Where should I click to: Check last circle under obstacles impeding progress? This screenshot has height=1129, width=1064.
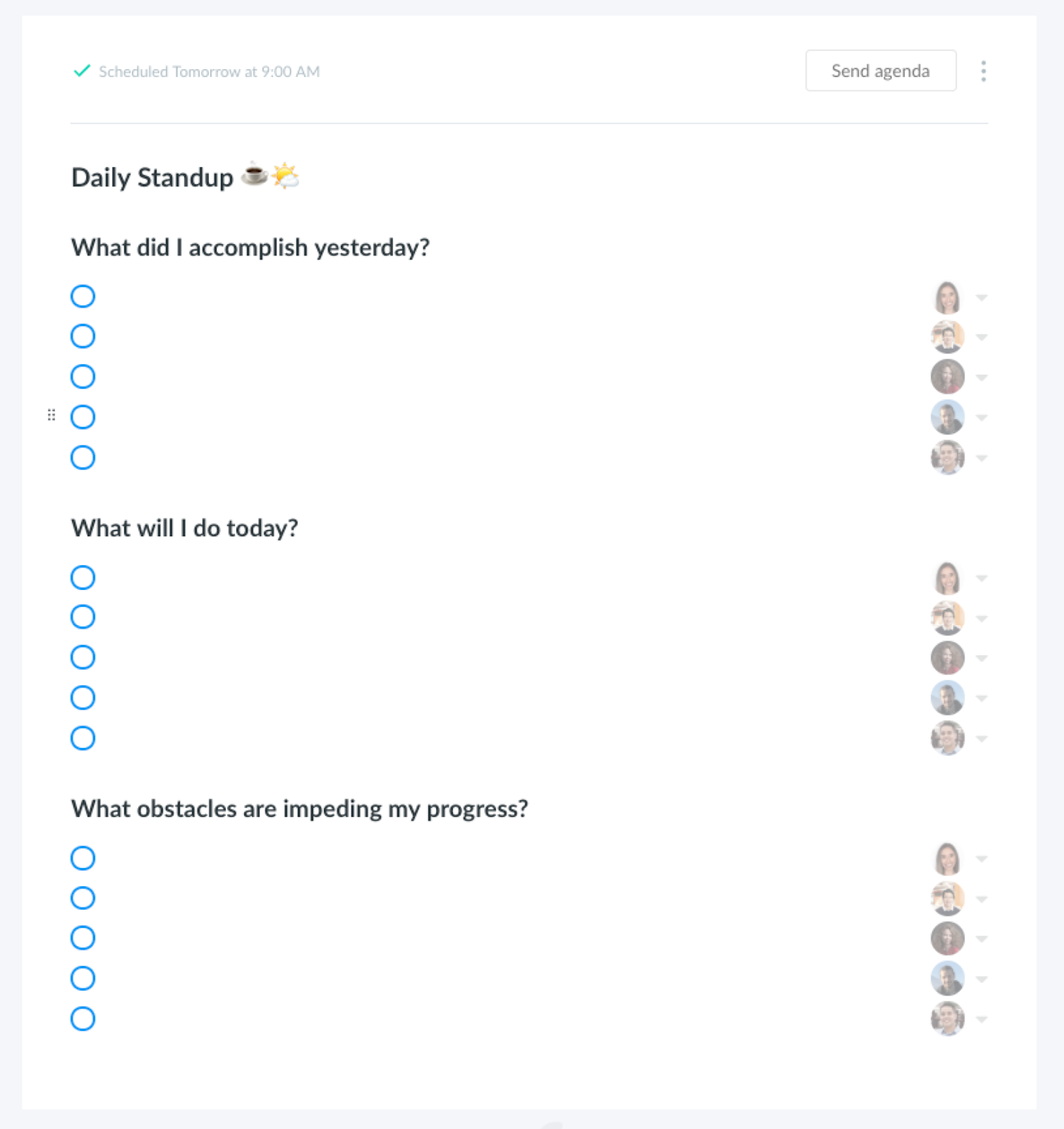(83, 1019)
